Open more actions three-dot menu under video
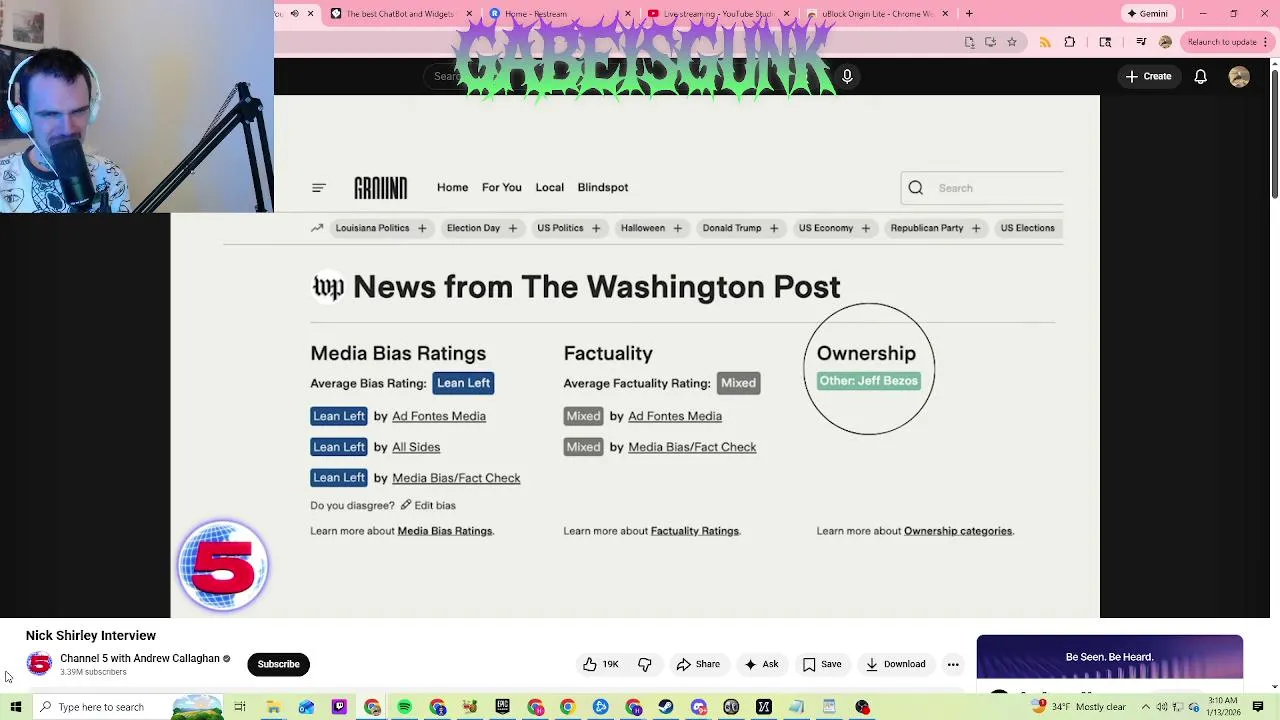The width and height of the screenshot is (1280, 720). 953,664
